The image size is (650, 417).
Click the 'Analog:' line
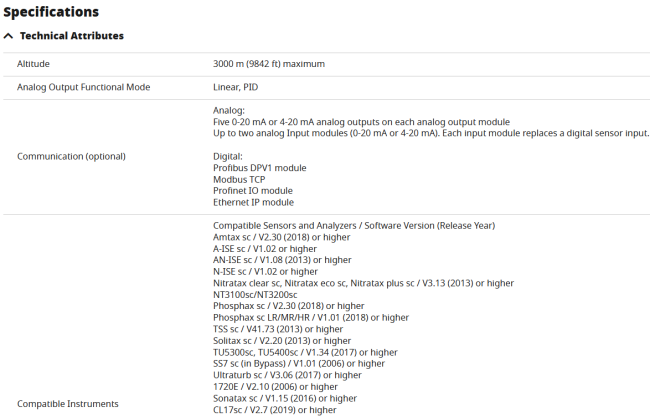229,110
